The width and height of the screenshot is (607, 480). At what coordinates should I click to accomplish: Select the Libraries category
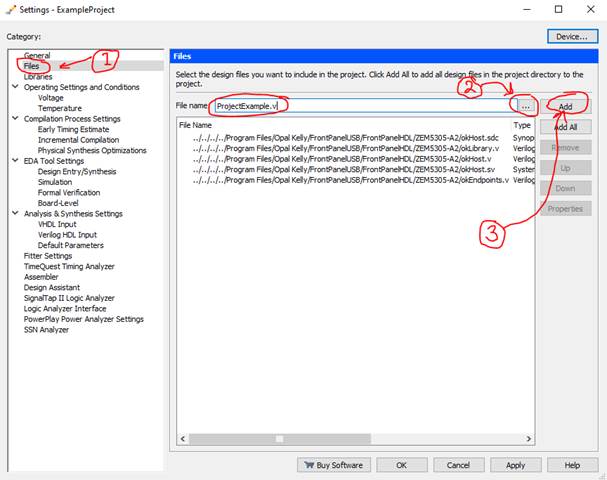[x=38, y=76]
